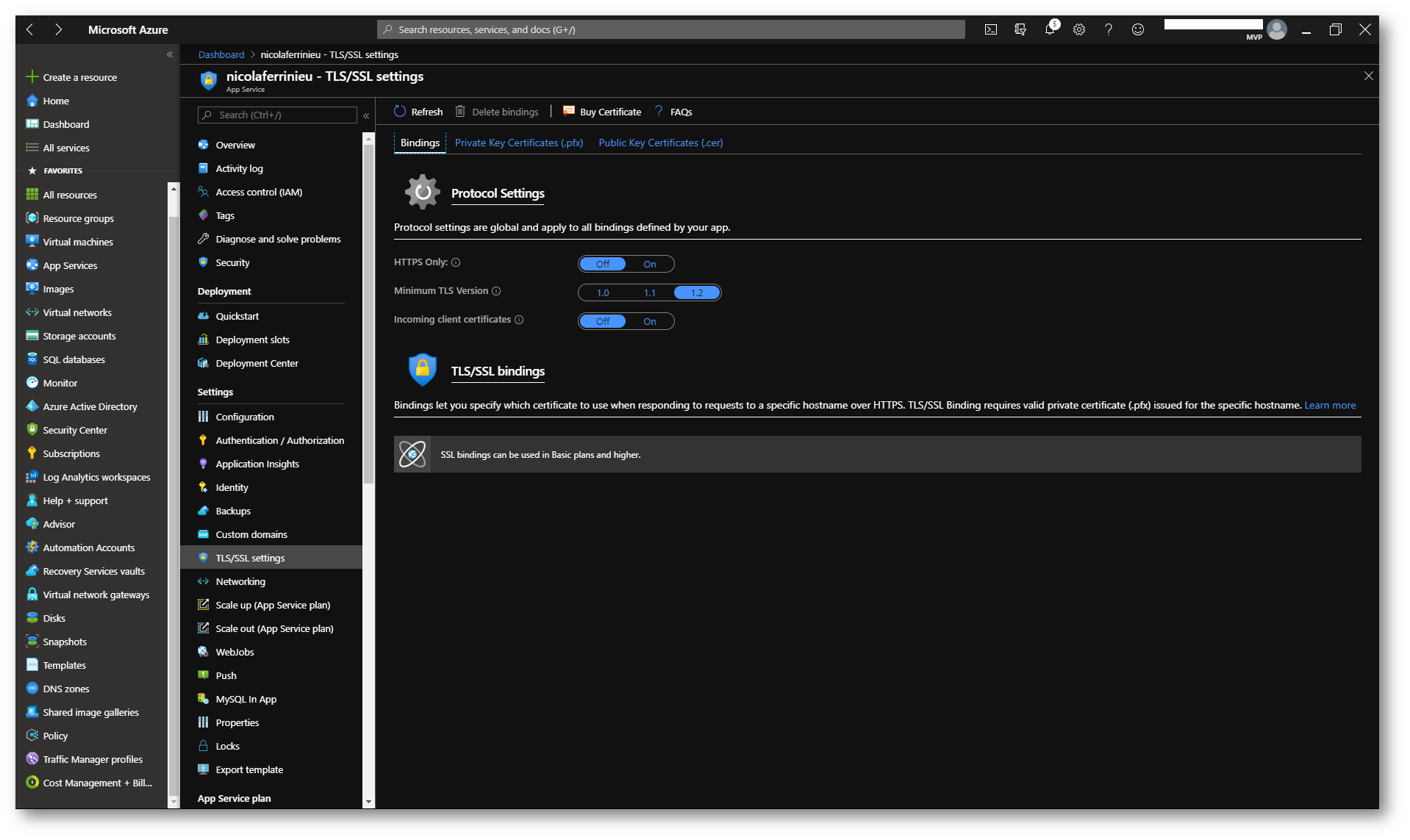Set HTTPS Only to On

click(x=650, y=264)
